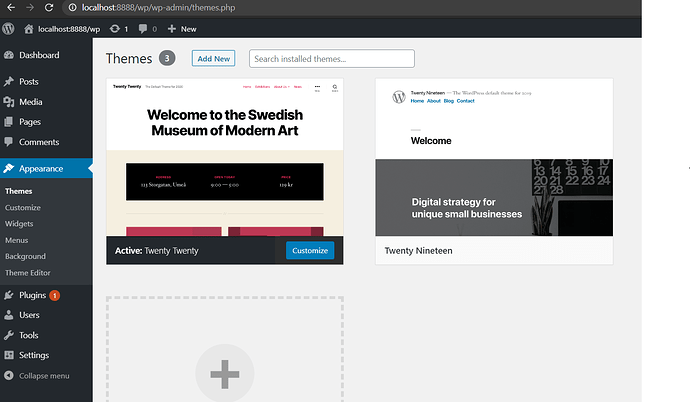
Task: Click the Dashboard gauge icon in sidebar
Action: (x=9, y=55)
